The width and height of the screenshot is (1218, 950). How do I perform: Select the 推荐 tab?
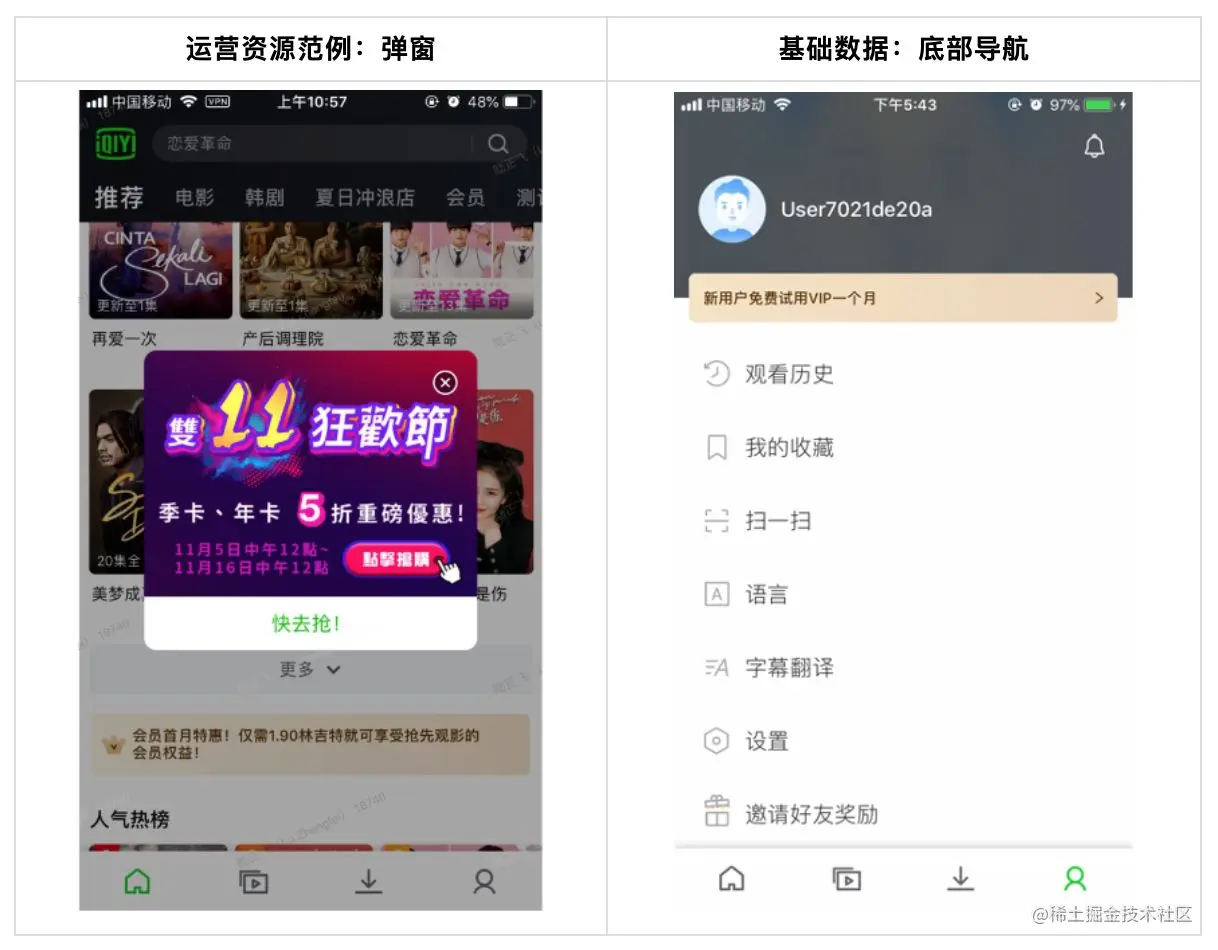(119, 198)
